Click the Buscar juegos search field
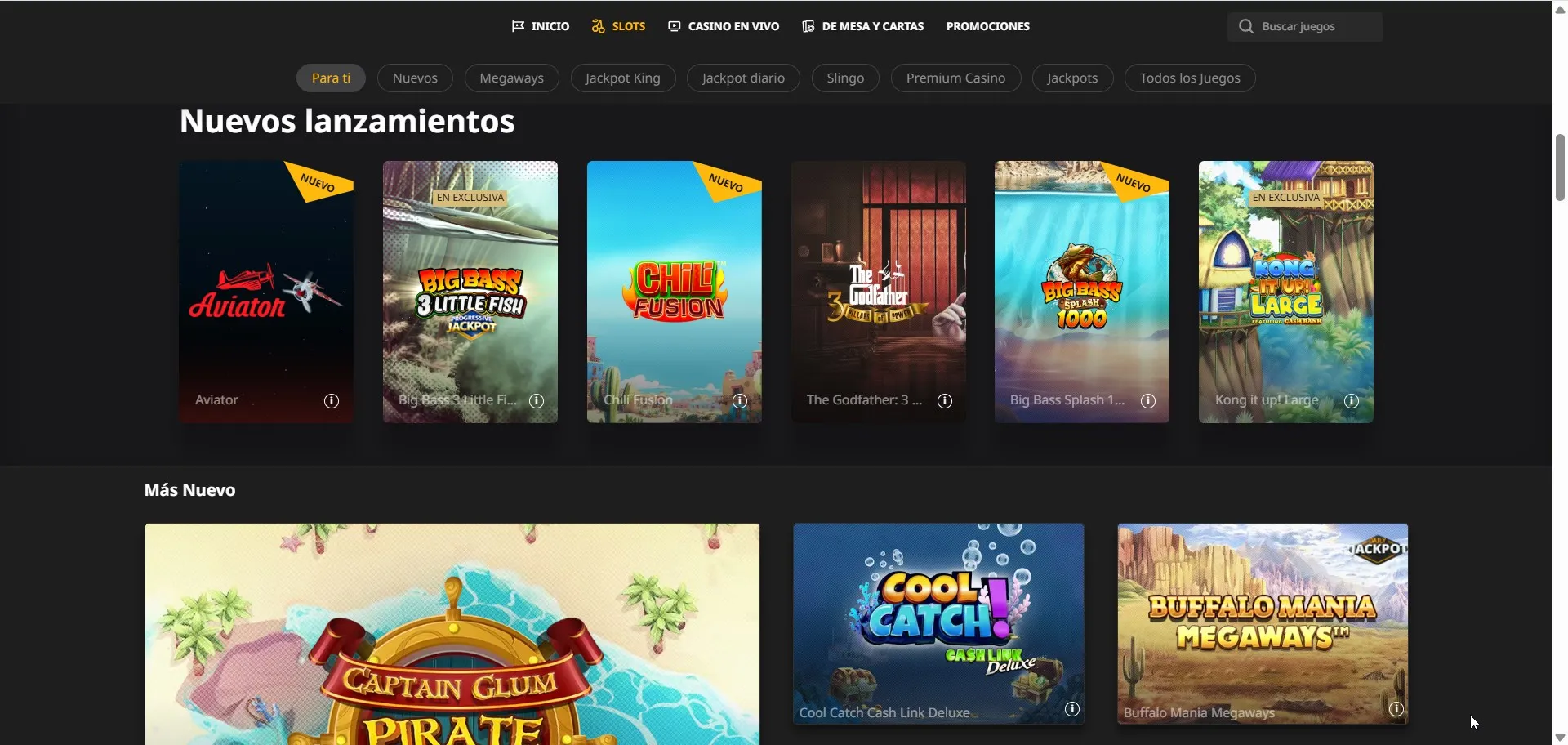The image size is (1568, 745). pos(1316,27)
